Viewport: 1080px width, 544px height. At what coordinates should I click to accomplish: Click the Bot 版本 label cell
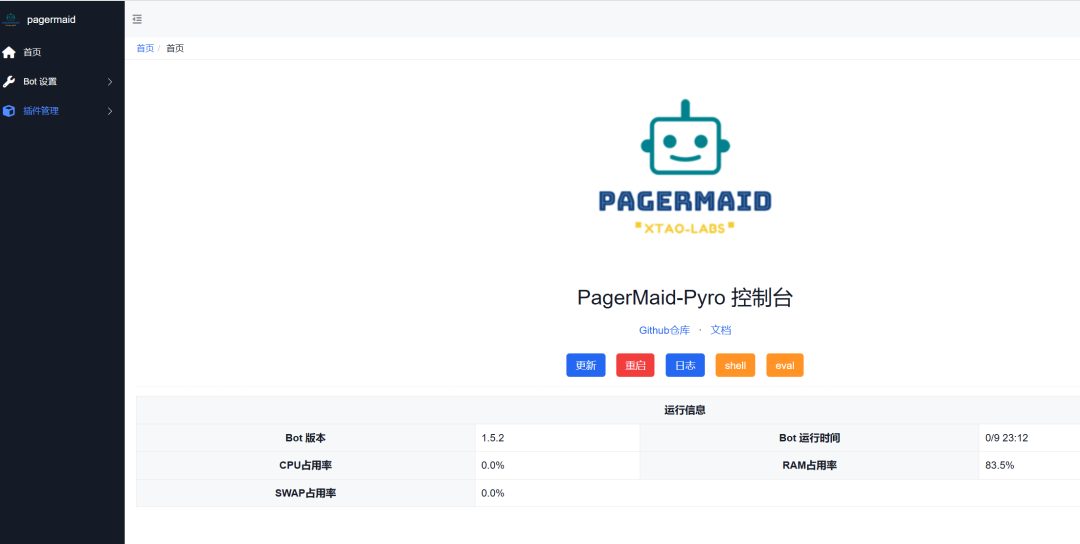click(x=306, y=438)
